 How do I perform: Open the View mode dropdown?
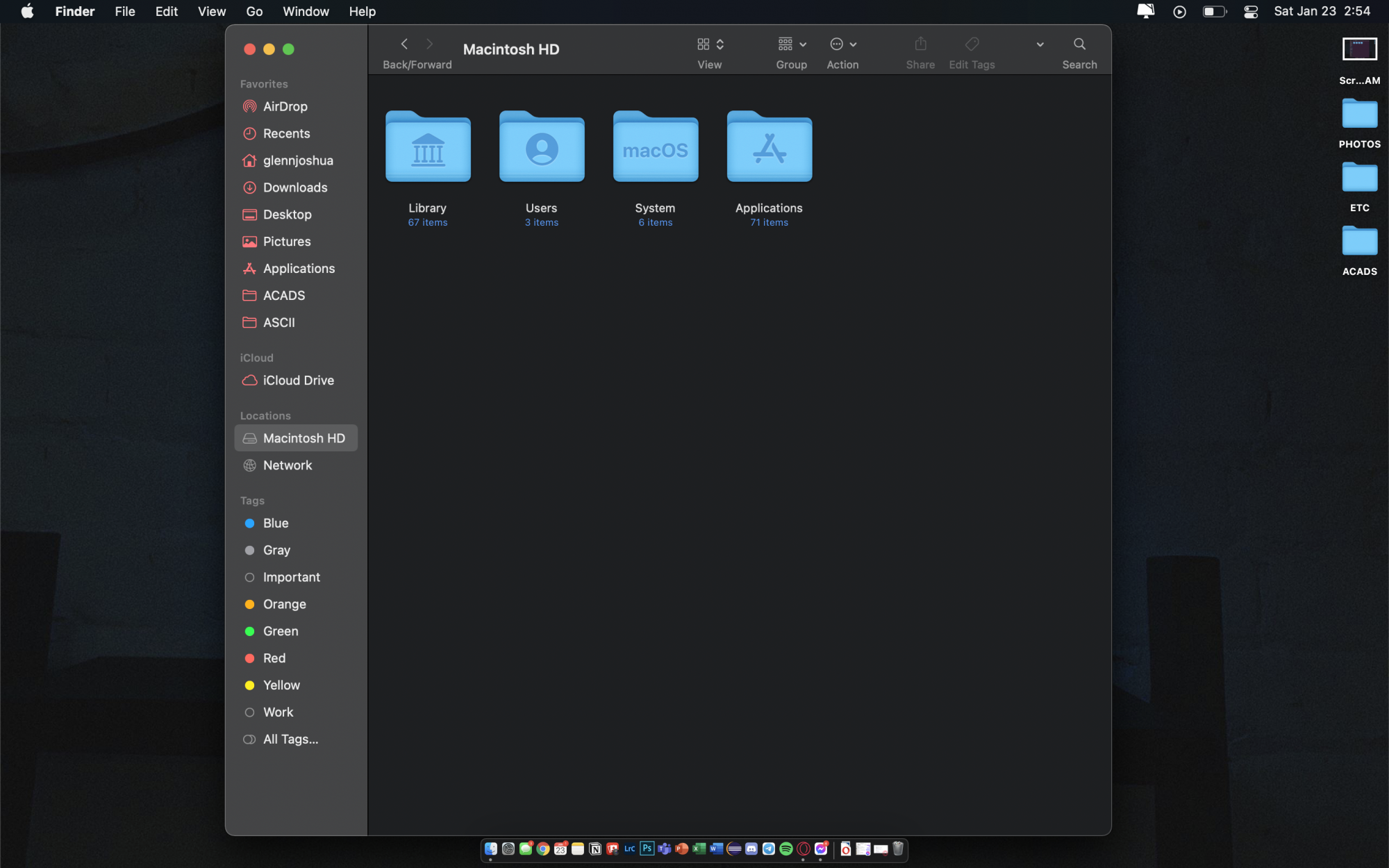click(x=710, y=44)
